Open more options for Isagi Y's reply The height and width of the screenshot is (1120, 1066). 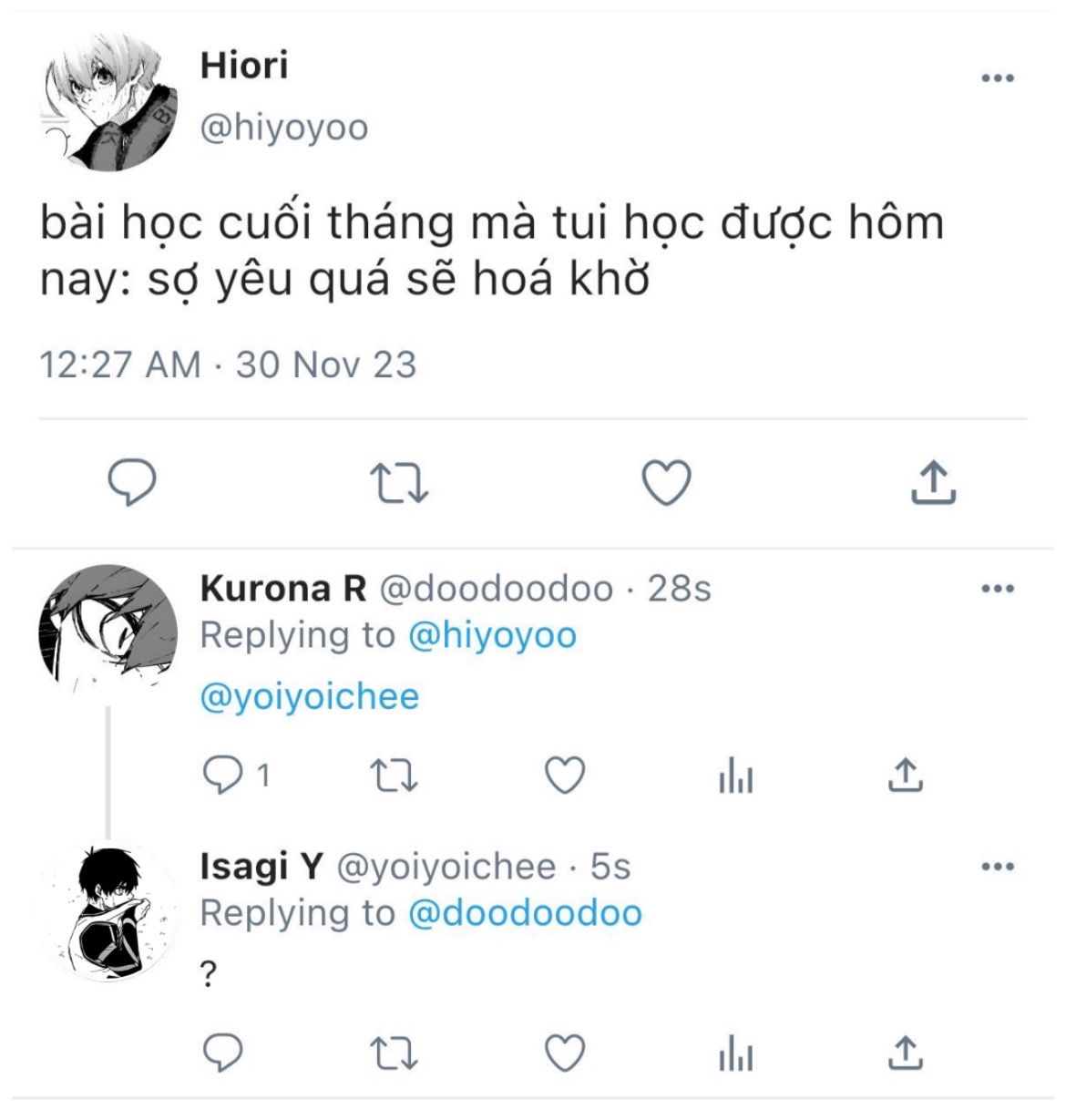click(x=998, y=867)
